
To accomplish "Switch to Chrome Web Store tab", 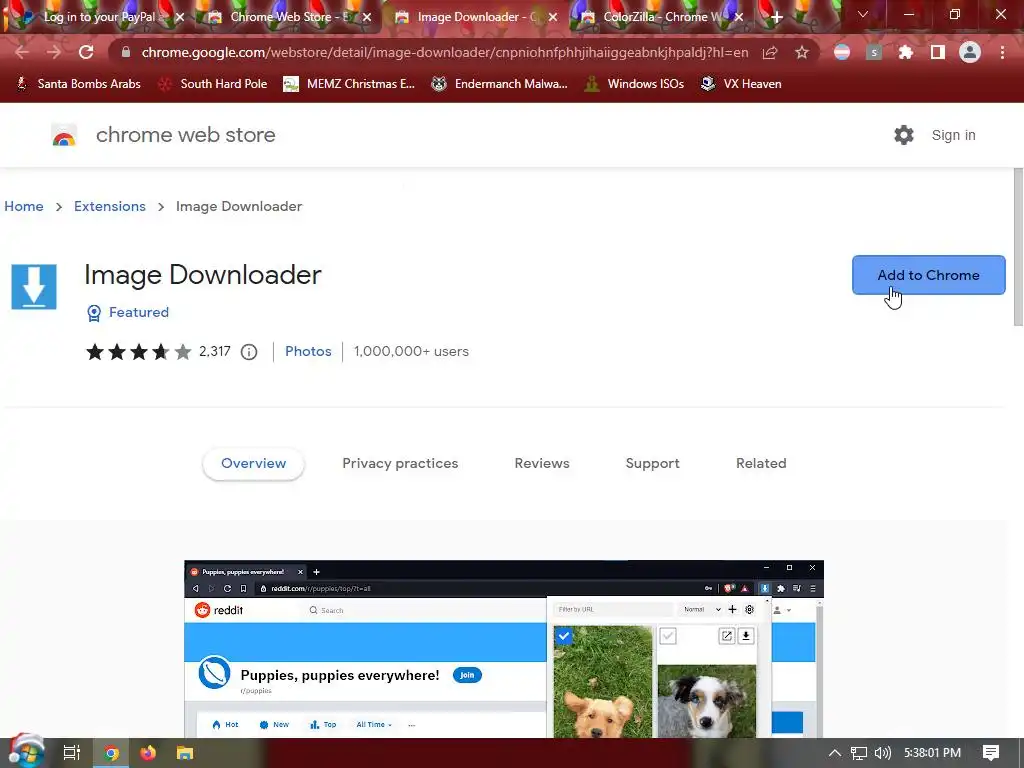I will tap(287, 17).
